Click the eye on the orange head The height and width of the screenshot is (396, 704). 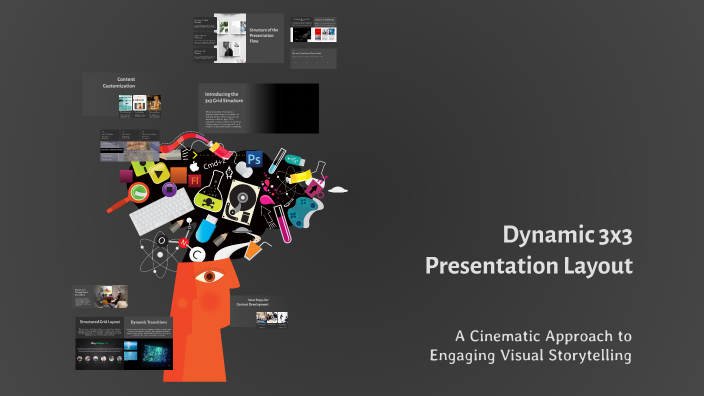[x=209, y=276]
